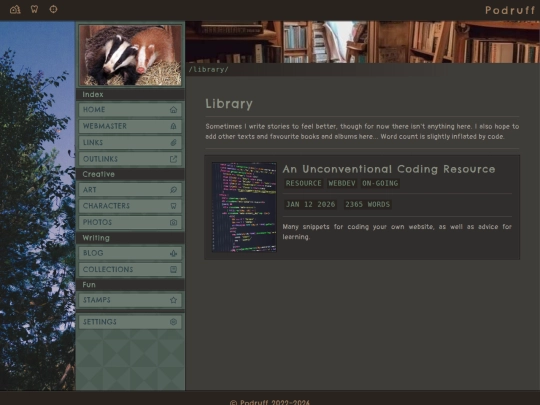This screenshot has width=540, height=405.
Task: Click the Podruff copyright footer text
Action: 270,402
